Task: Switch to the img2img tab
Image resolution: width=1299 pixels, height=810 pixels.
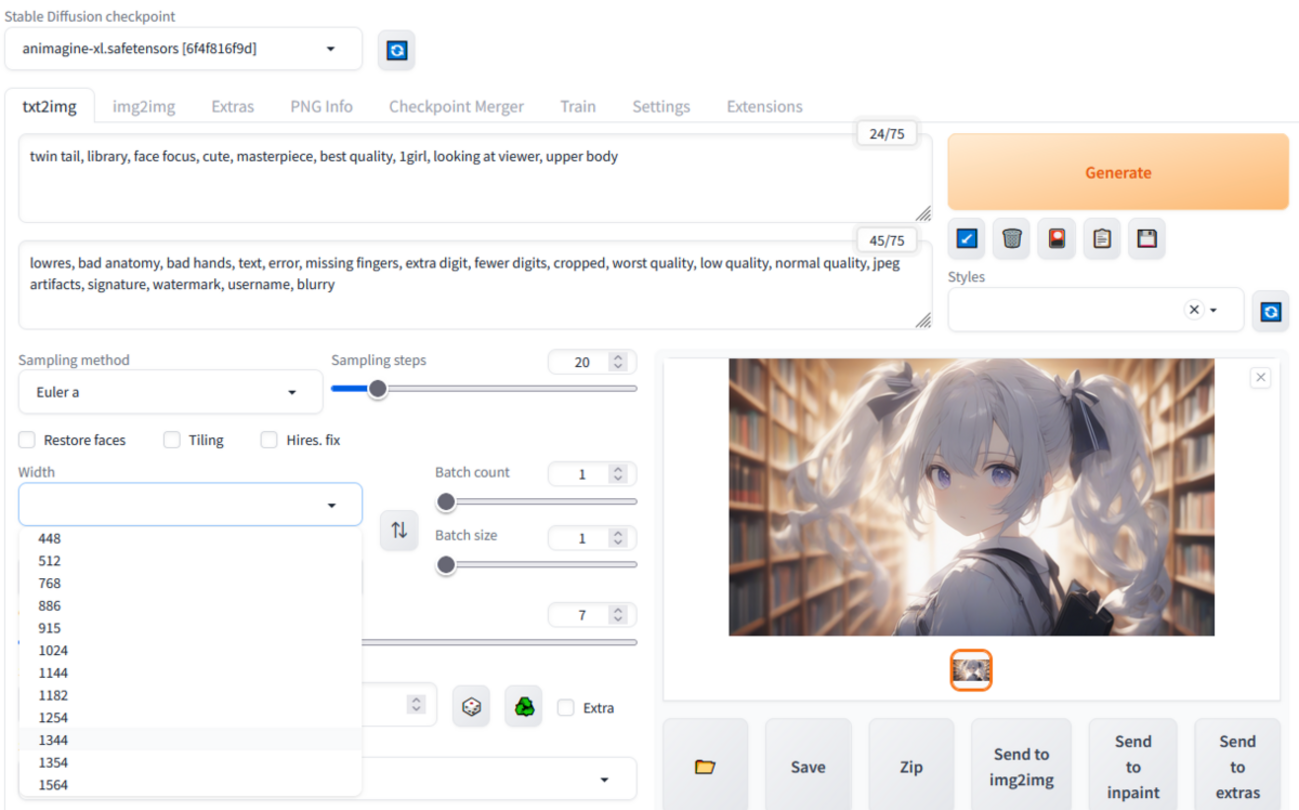Action: click(x=144, y=106)
